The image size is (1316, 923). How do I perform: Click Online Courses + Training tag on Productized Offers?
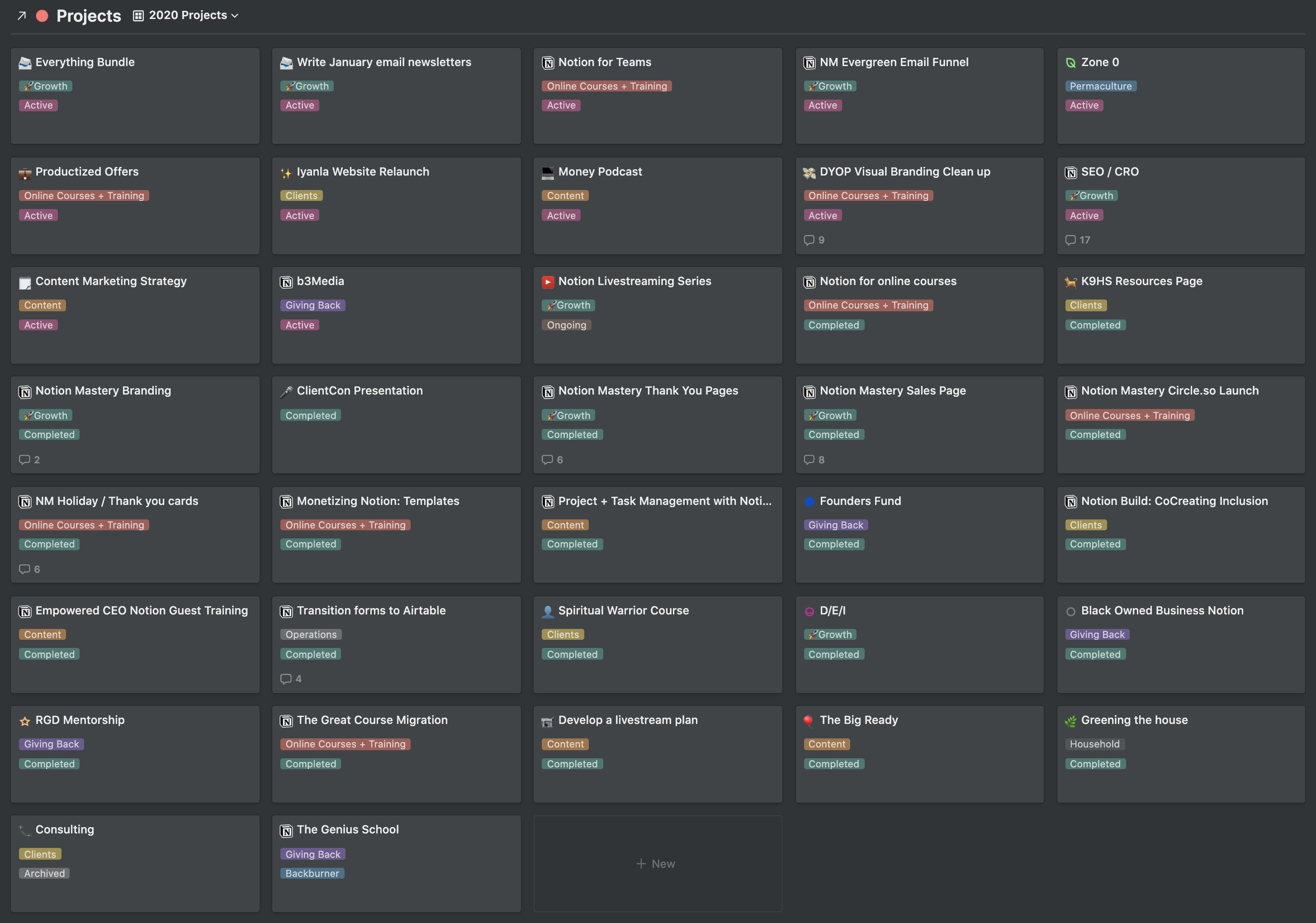click(x=84, y=195)
